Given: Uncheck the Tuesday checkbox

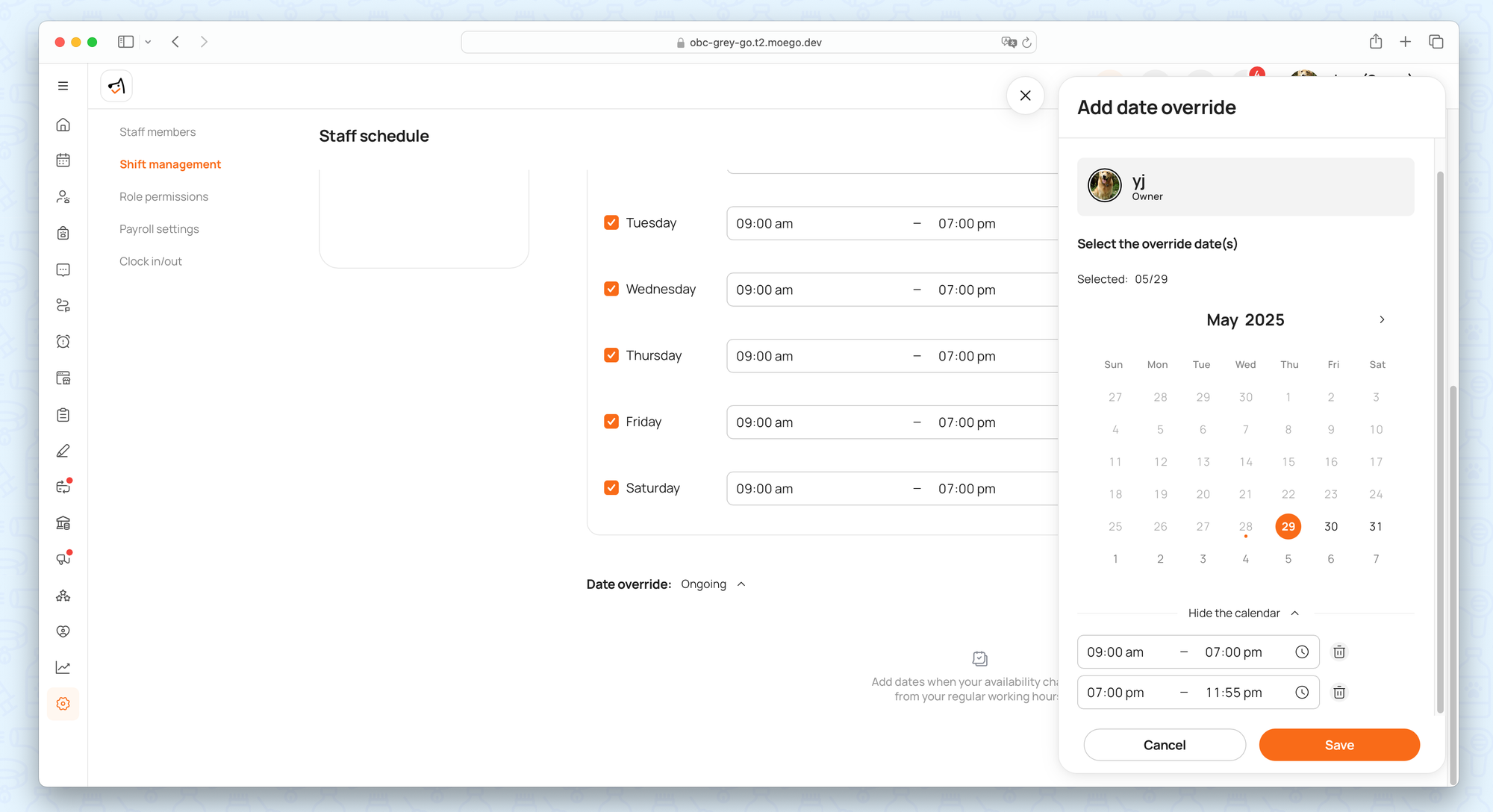Looking at the screenshot, I should 611,222.
